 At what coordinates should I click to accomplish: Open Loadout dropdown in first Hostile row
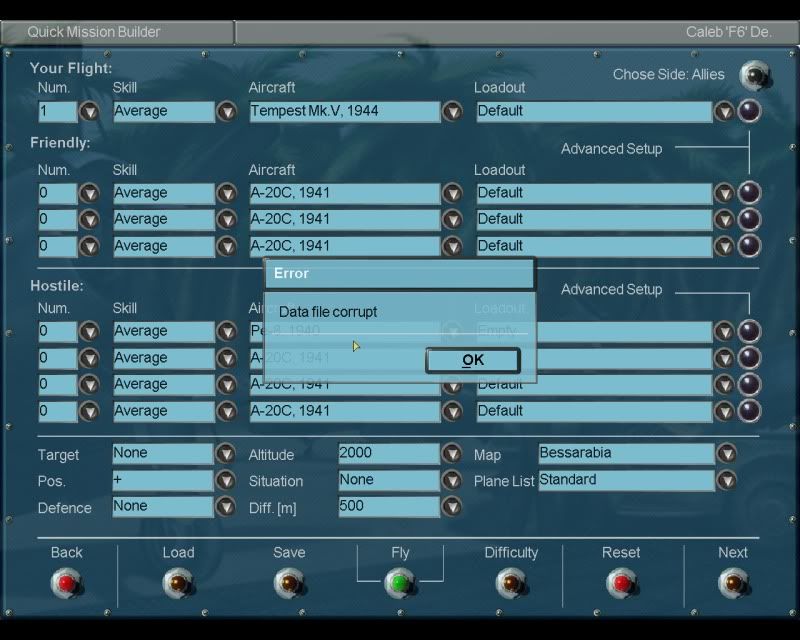(724, 331)
